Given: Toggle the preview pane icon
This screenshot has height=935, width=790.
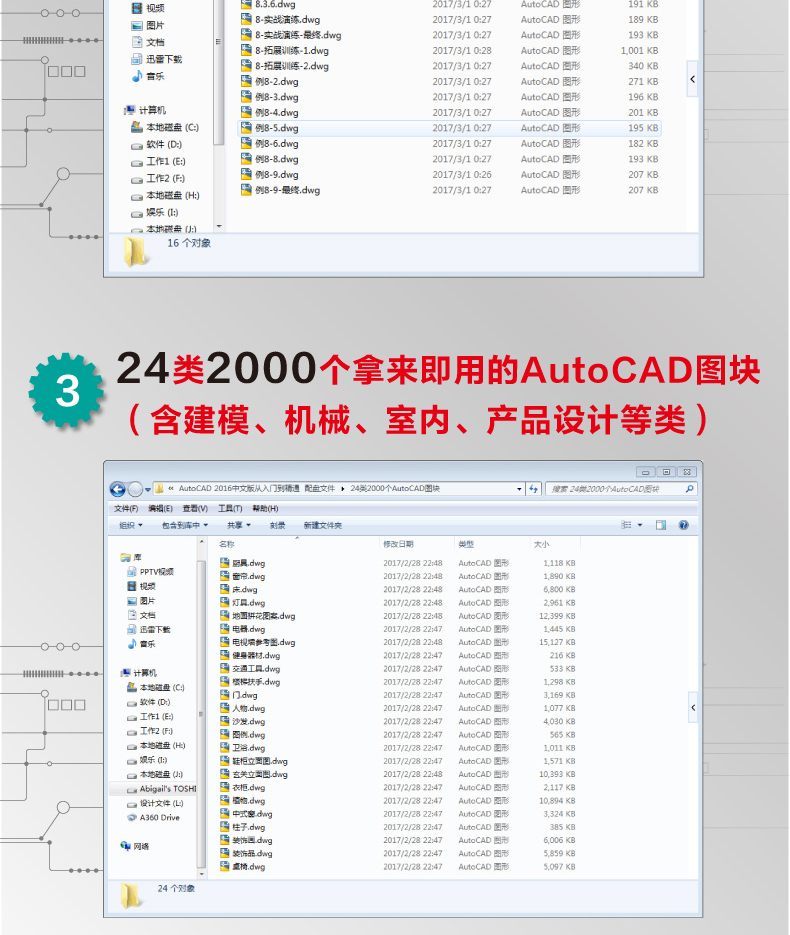Looking at the screenshot, I should (x=661, y=525).
